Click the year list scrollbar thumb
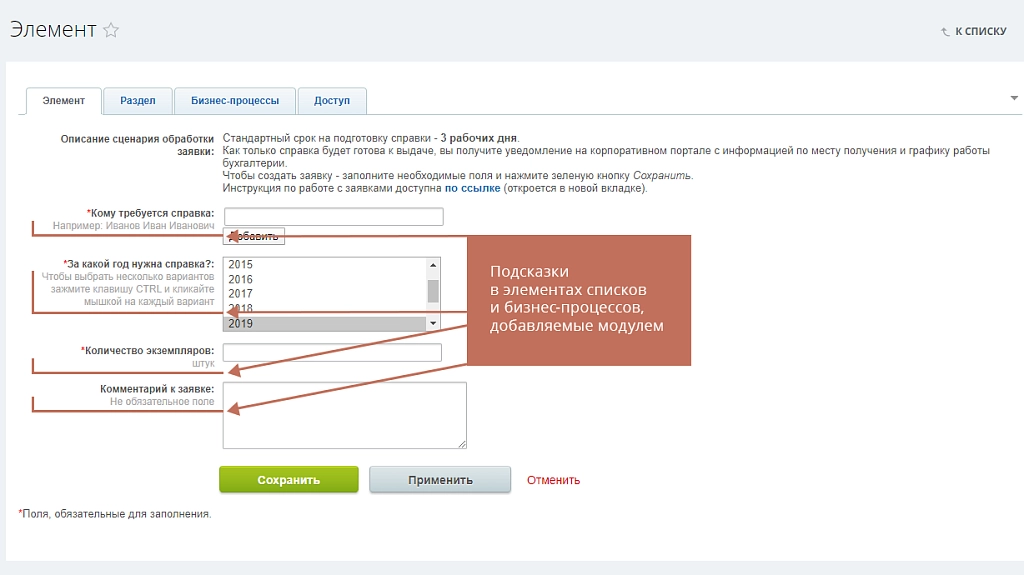 432,291
